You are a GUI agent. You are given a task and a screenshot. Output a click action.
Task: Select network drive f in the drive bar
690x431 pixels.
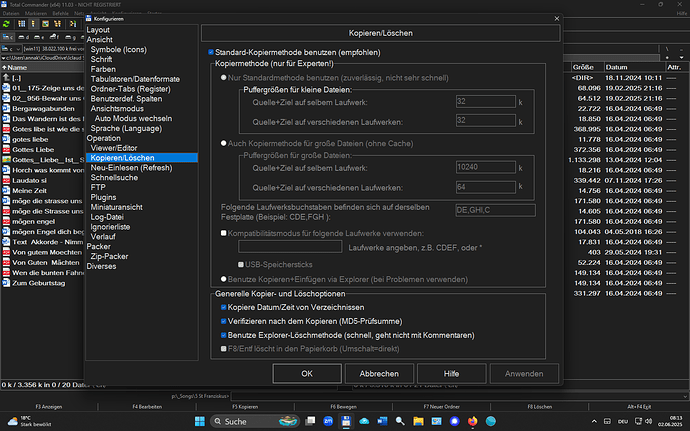click(54, 37)
